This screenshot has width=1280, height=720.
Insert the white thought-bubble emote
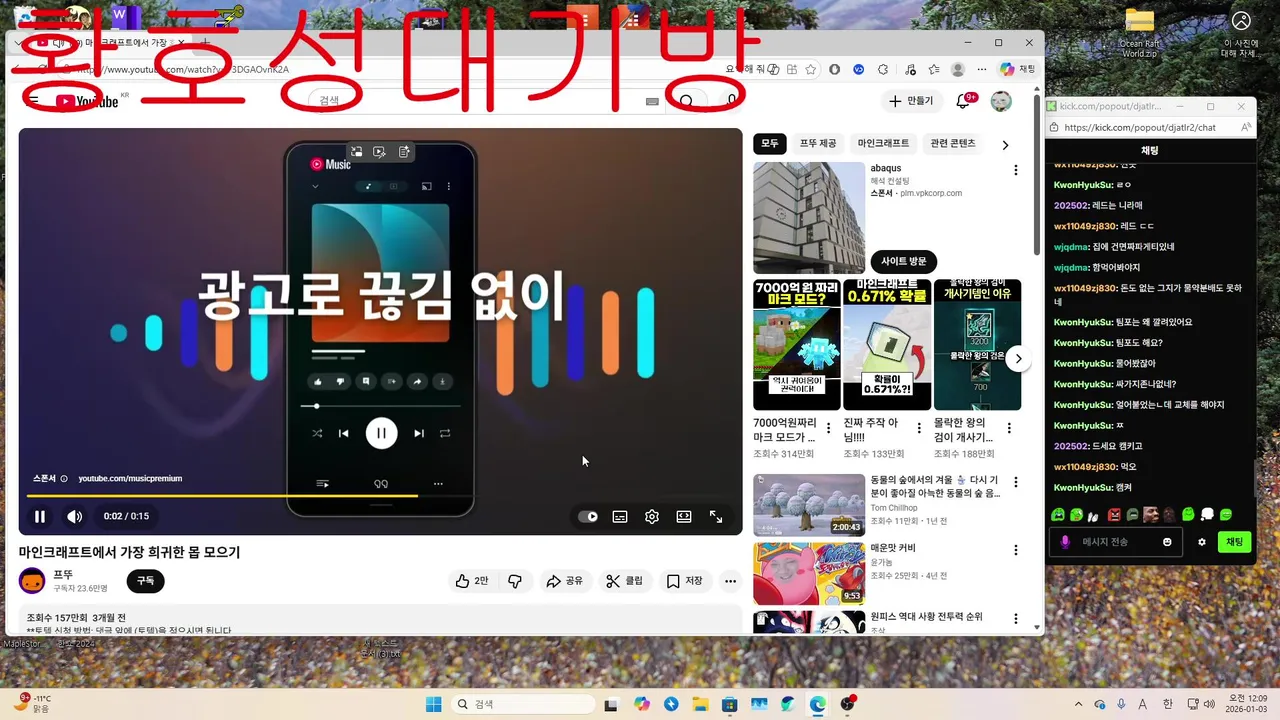(1207, 514)
